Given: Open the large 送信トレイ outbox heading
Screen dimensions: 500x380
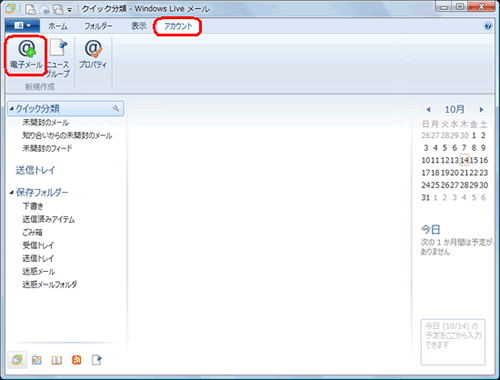Looking at the screenshot, I should (x=35, y=170).
